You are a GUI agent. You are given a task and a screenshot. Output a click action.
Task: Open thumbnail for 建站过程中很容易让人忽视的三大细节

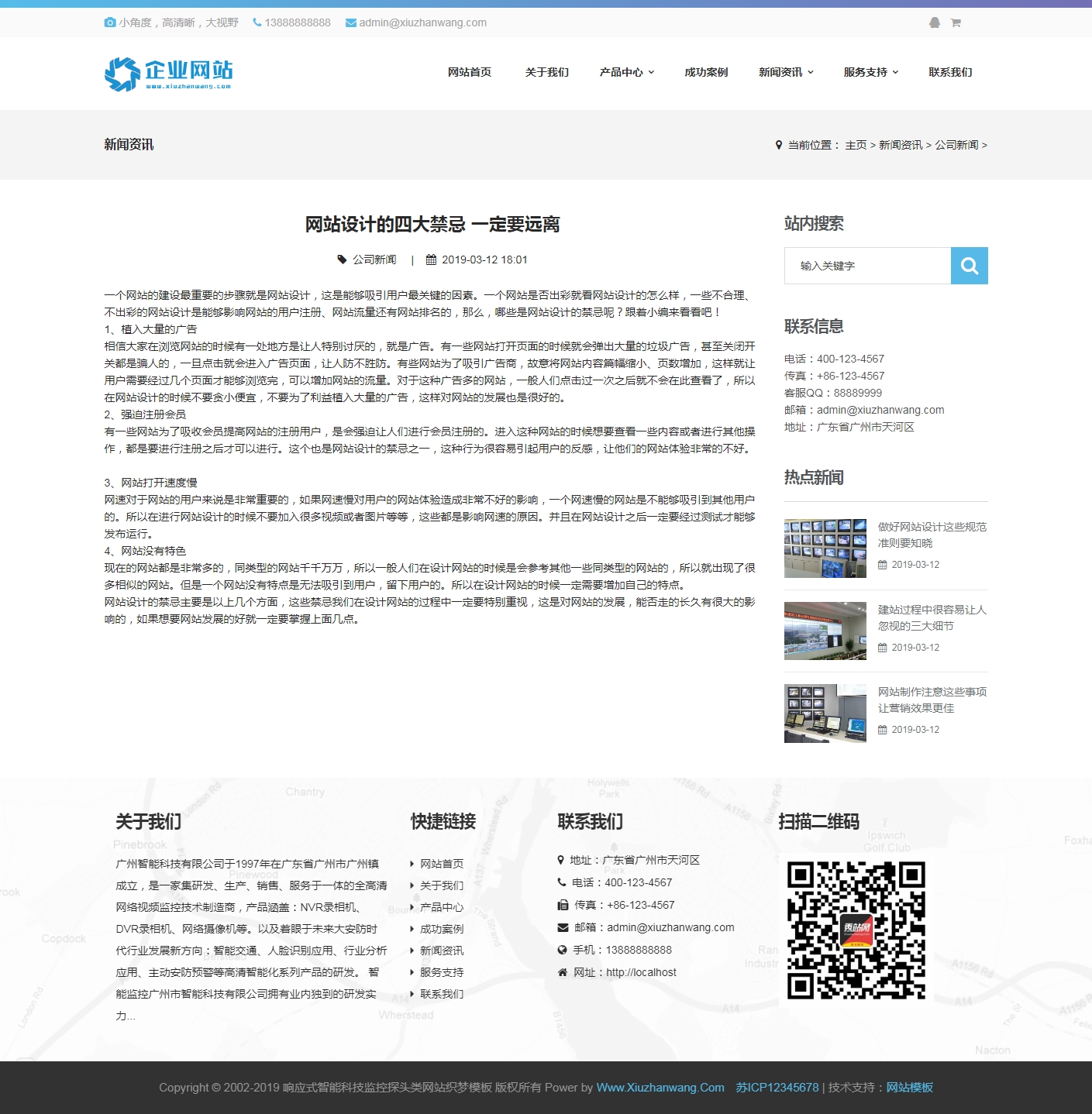[825, 631]
